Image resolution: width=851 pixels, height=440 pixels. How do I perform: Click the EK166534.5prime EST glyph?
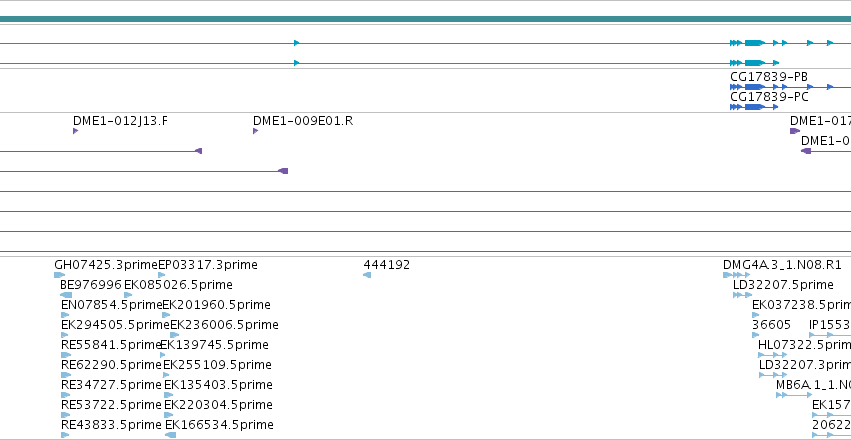(x=170, y=435)
